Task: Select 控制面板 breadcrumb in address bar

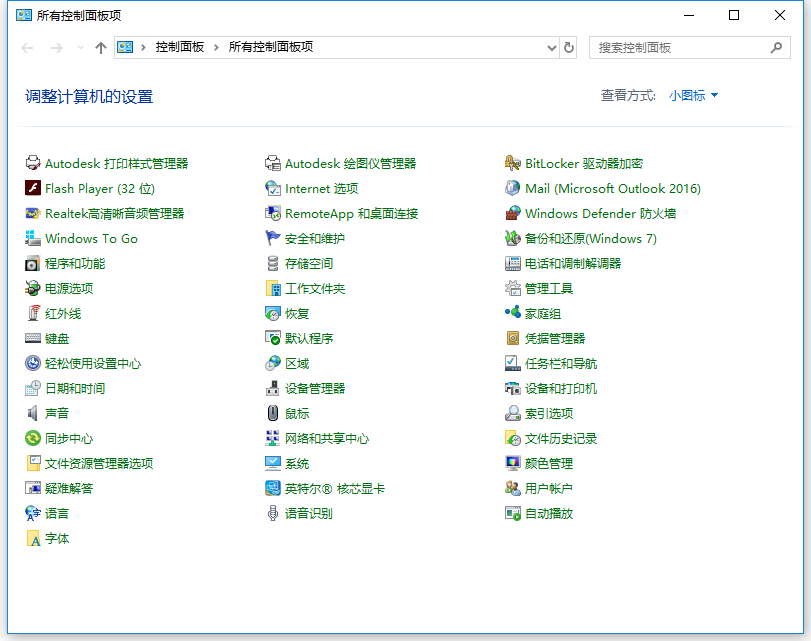Action: click(x=180, y=47)
